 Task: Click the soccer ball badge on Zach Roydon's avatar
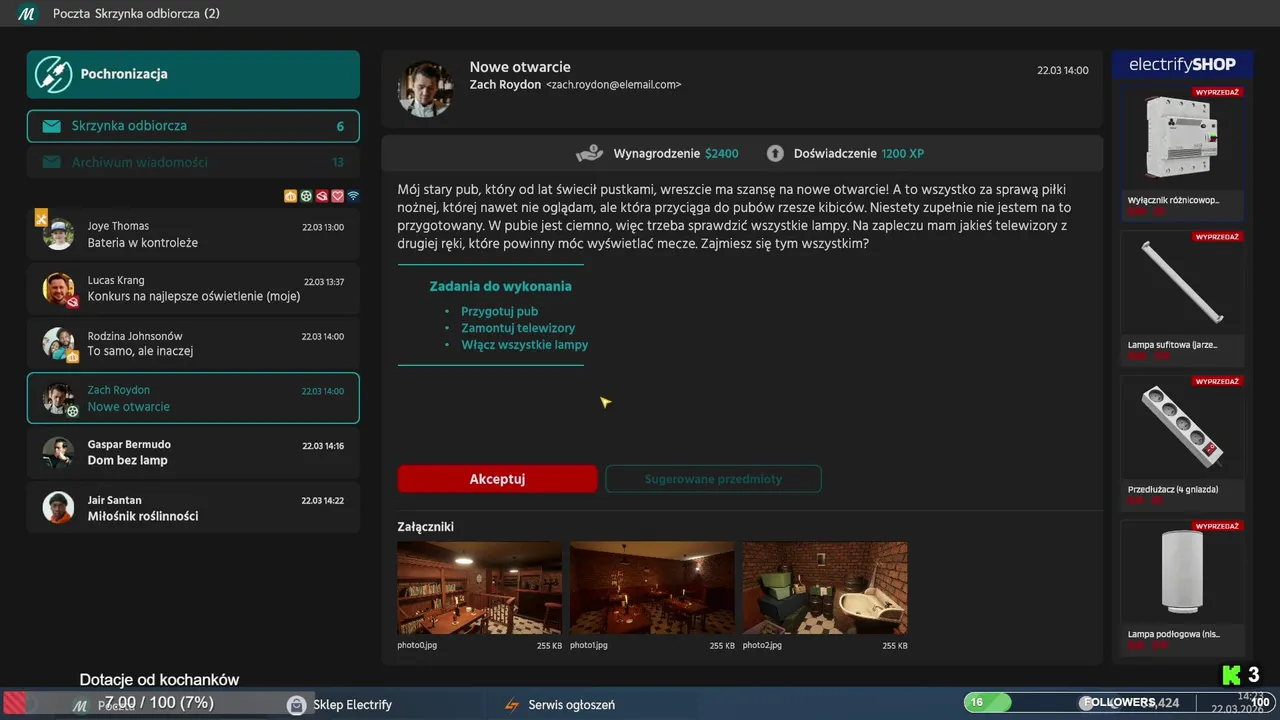[72, 410]
